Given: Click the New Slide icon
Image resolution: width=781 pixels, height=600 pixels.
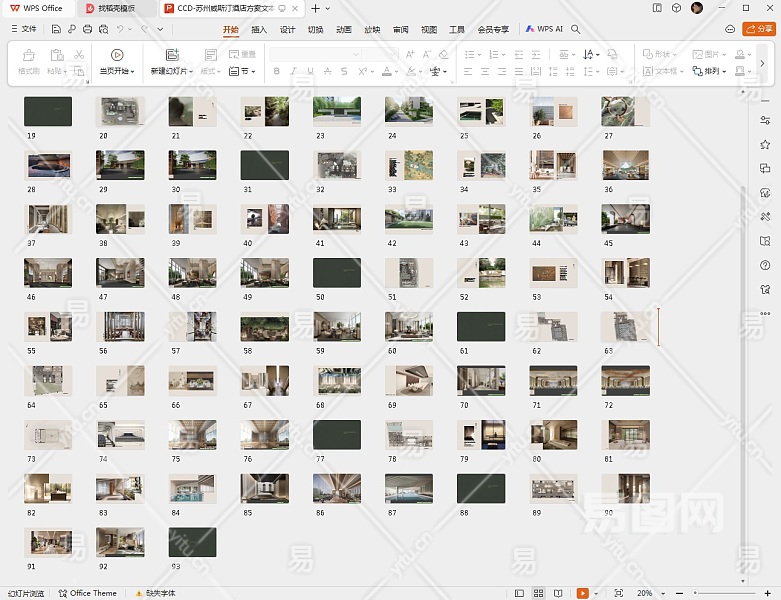Looking at the screenshot, I should 171,56.
